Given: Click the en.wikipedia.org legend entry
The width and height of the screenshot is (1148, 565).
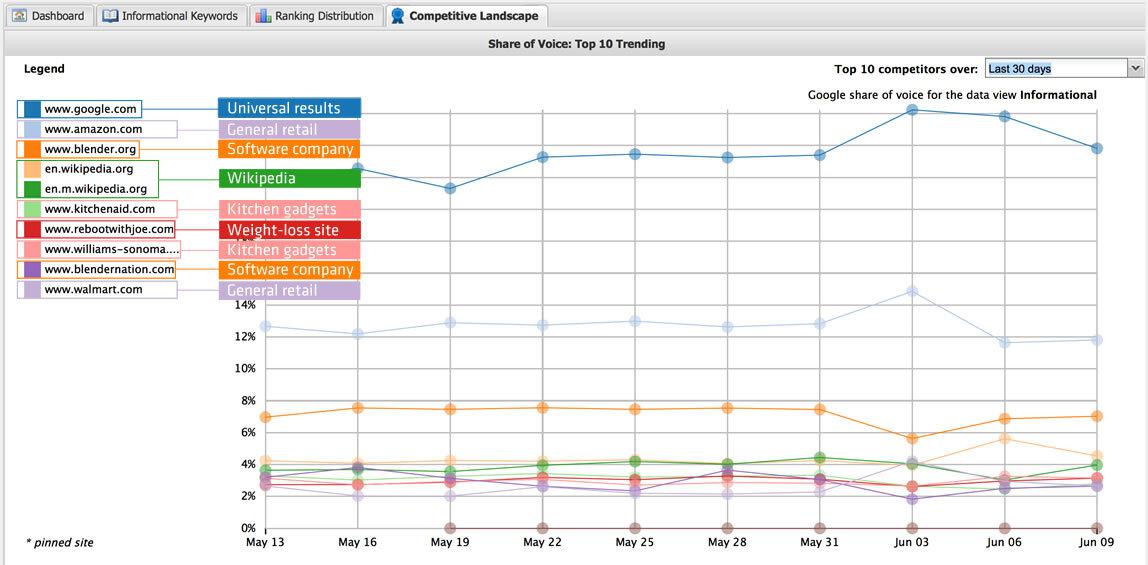Looking at the screenshot, I should pos(89,169).
